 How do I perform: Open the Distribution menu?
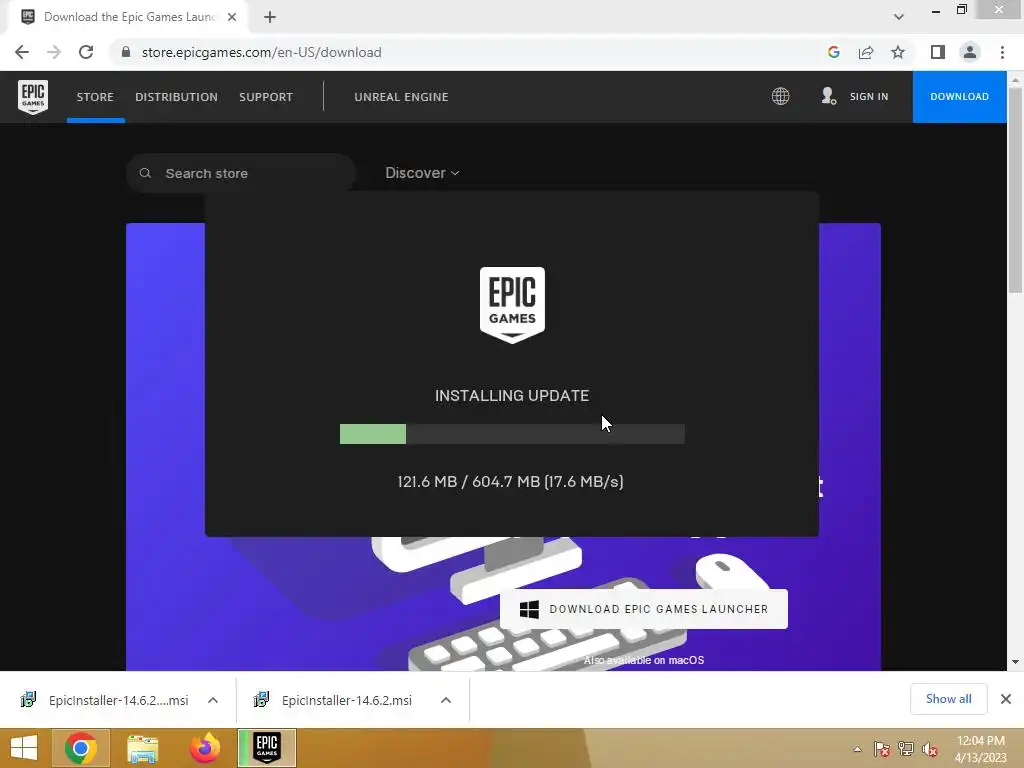pos(176,97)
